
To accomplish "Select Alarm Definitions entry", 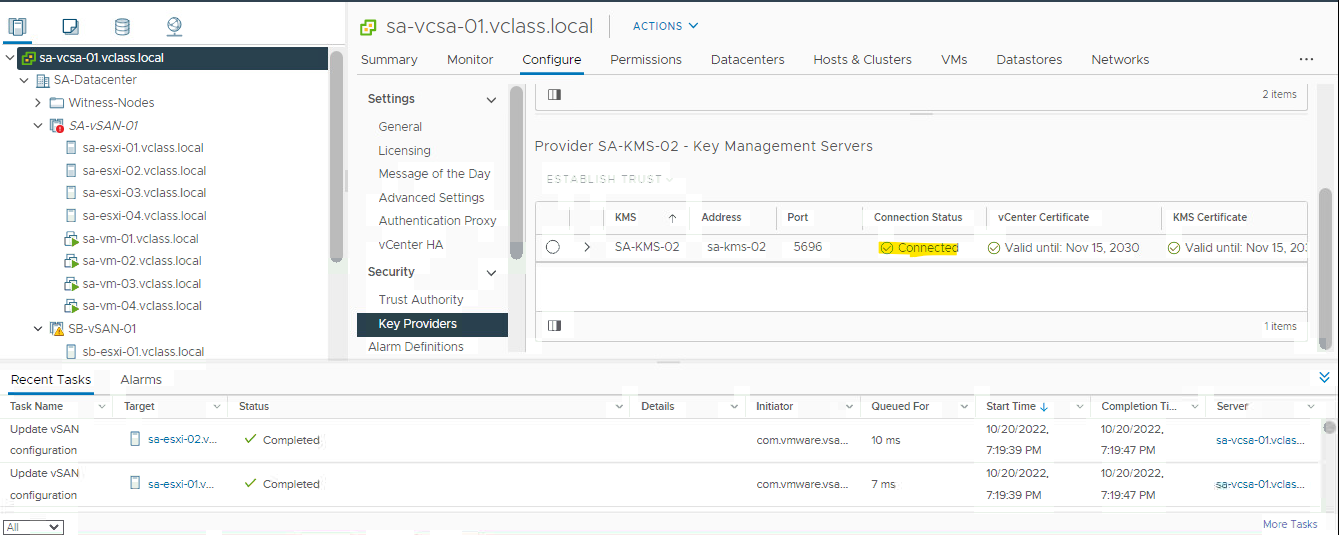I will point(415,347).
